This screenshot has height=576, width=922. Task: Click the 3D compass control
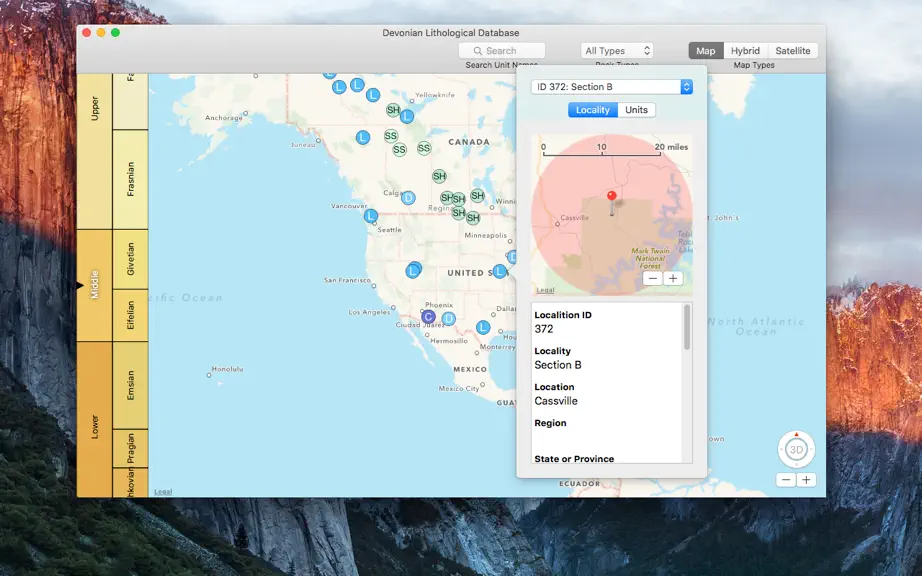pos(796,450)
